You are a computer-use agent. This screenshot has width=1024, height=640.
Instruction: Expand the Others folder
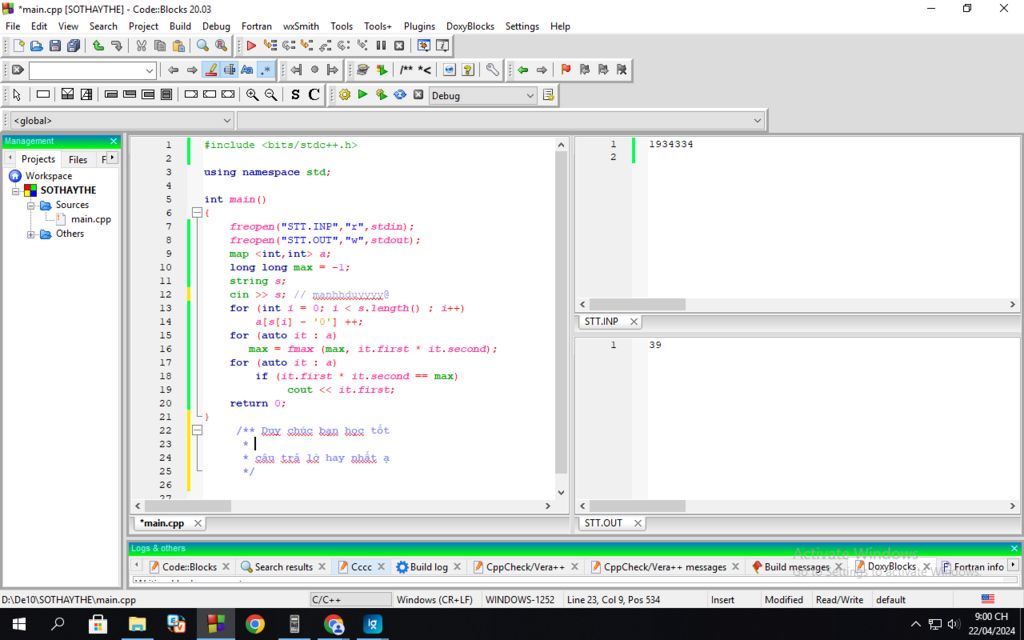pos(31,234)
